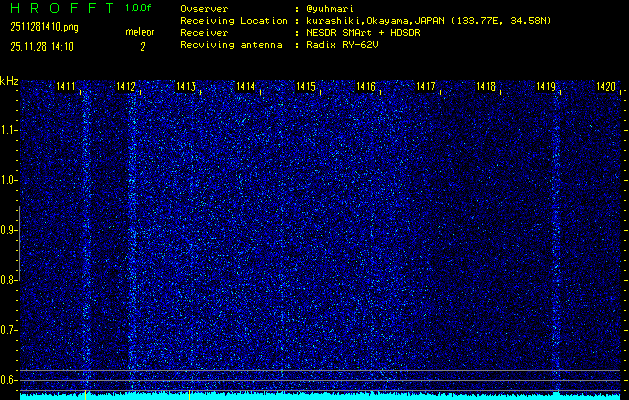The image size is (629, 400).
Task: Click the Receiver field label
Action: (204, 33)
